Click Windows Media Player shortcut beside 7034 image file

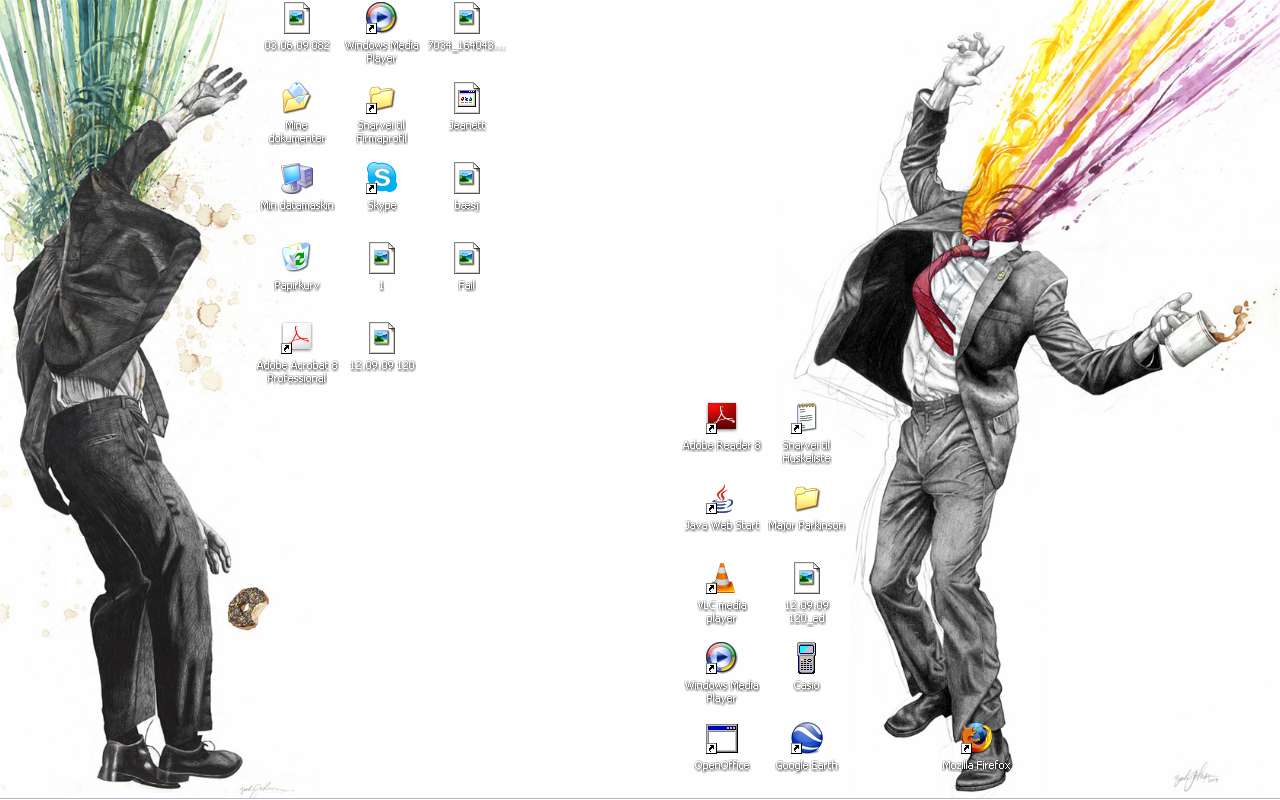click(381, 18)
